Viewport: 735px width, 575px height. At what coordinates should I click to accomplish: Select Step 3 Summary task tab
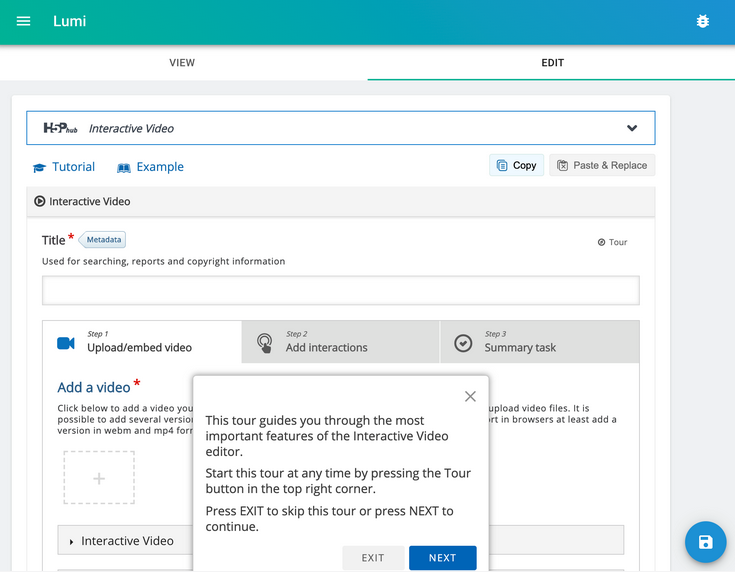point(540,342)
